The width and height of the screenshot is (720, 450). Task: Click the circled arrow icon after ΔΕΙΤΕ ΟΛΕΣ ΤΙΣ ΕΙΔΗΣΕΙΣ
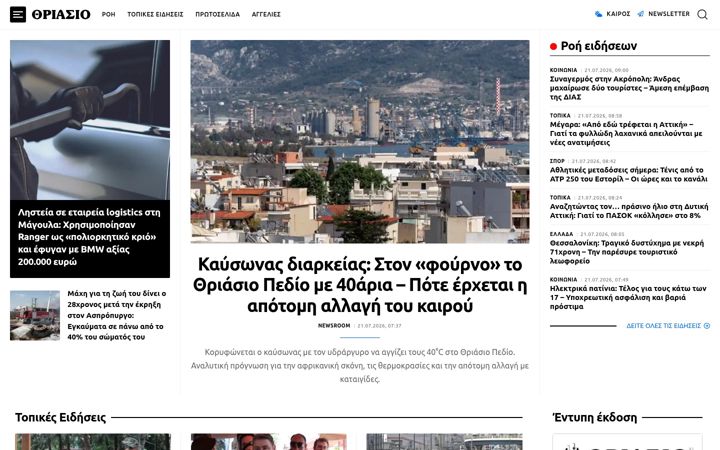[x=707, y=326]
